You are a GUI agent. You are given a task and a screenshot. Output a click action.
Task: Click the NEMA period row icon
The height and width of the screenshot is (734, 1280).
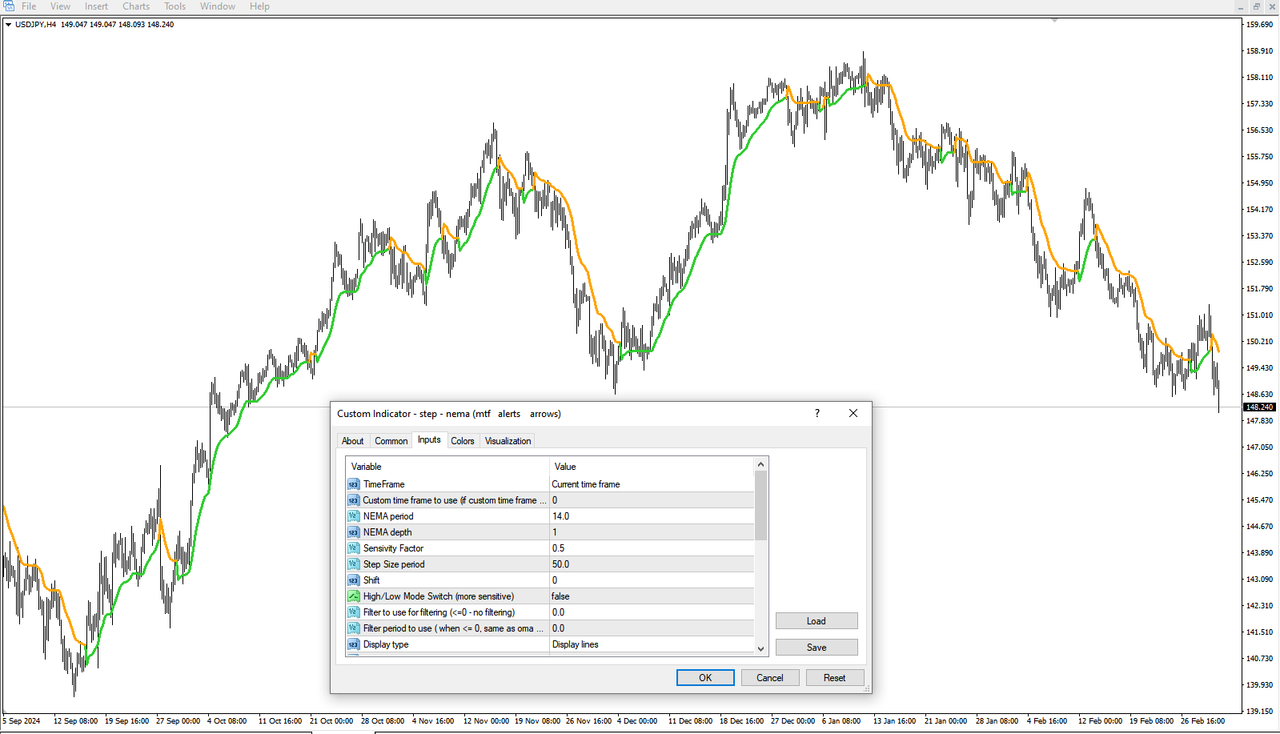coord(353,516)
